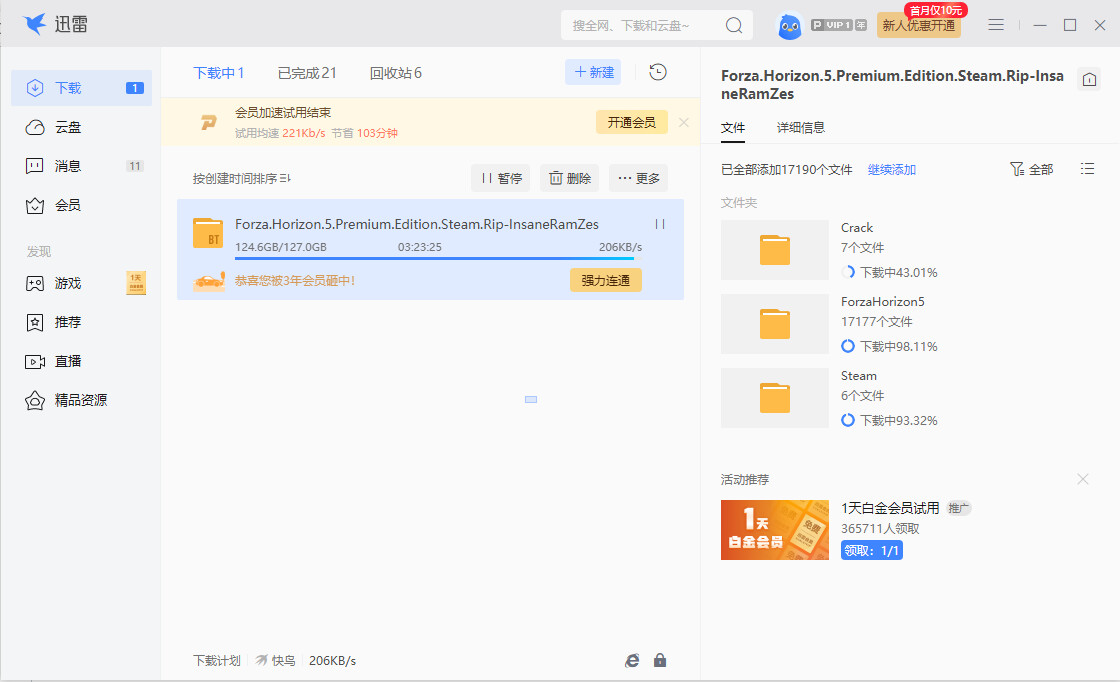Open the 1天白金会员 promo thumbnail

pos(774,530)
